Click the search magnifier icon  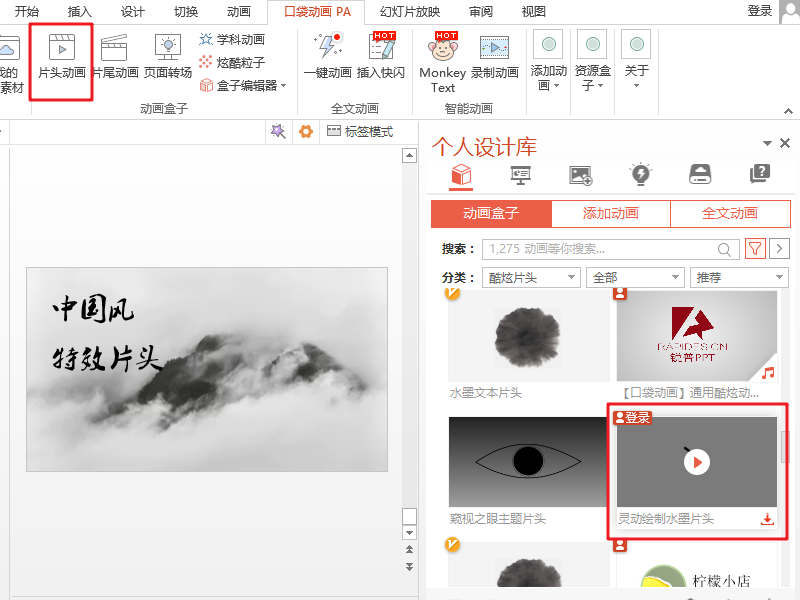pyautogui.click(x=724, y=249)
